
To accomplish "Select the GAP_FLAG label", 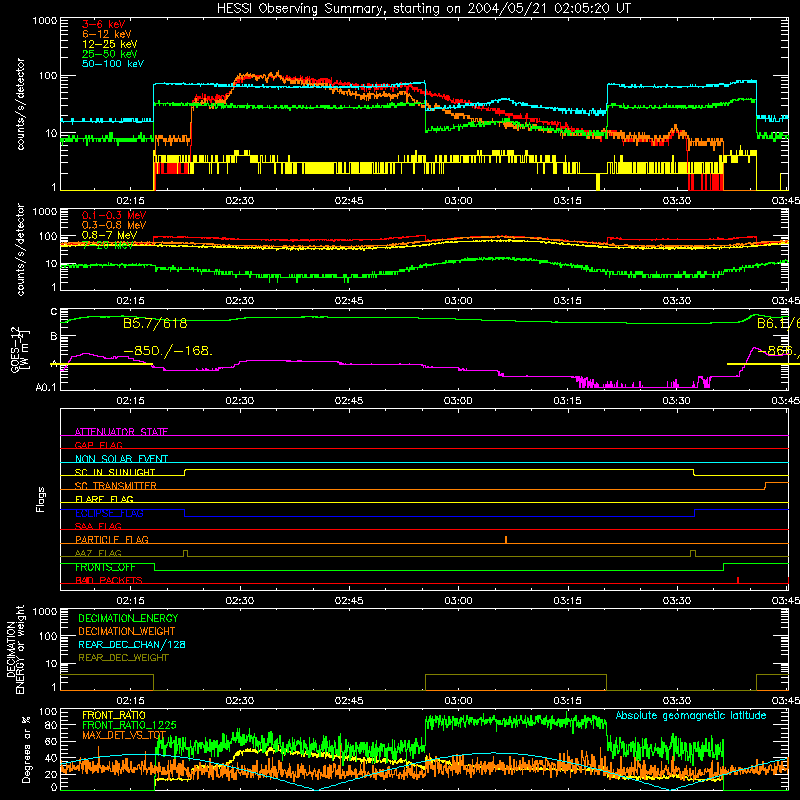I will (x=98, y=445).
